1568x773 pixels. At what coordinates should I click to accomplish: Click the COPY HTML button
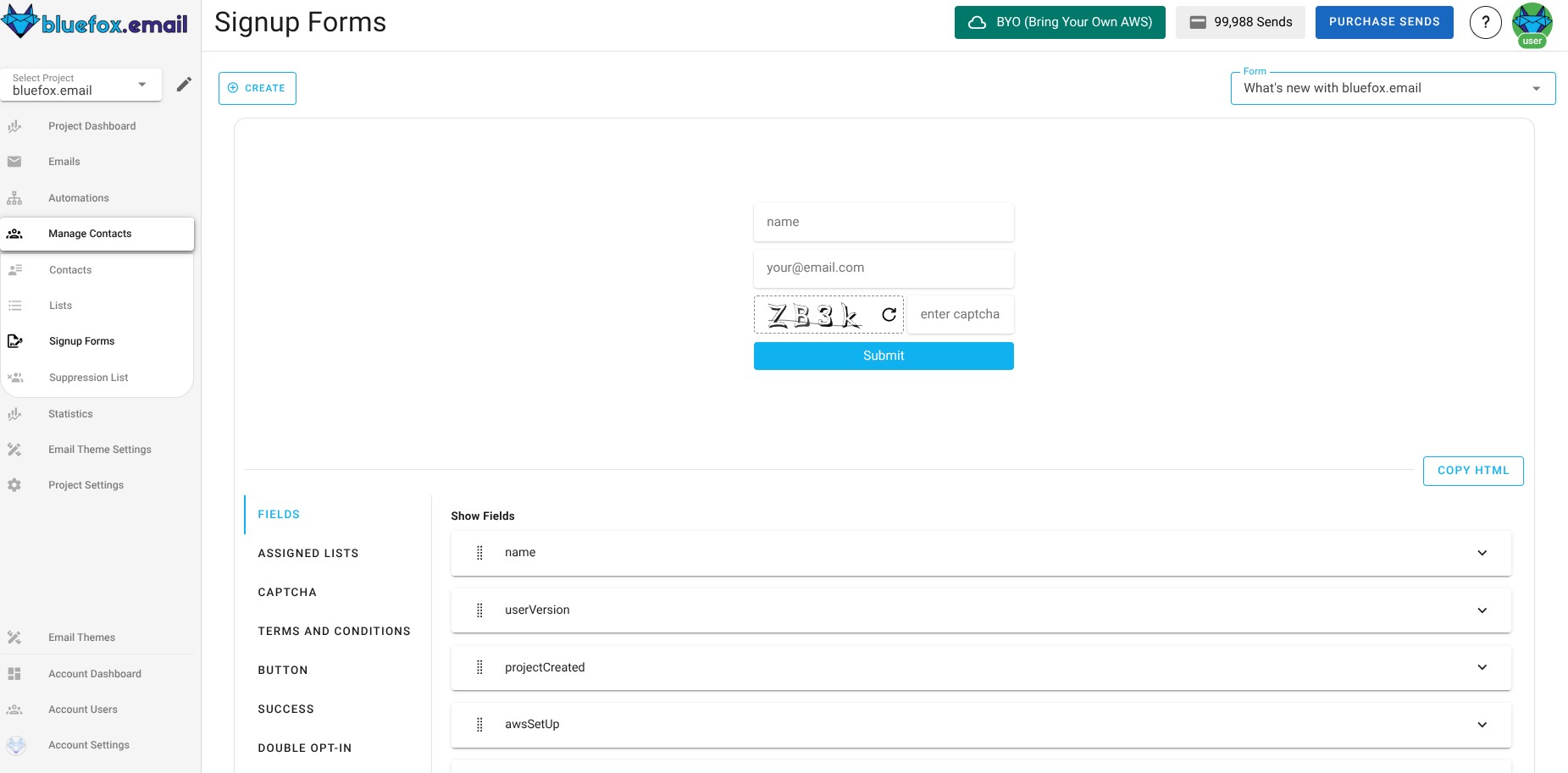tap(1473, 471)
